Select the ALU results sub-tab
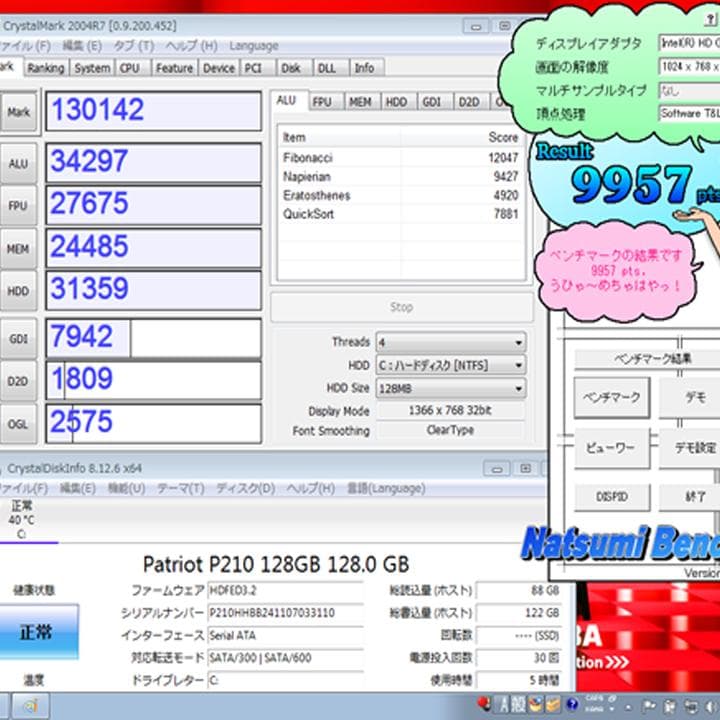The width and height of the screenshot is (720, 720). pos(288,101)
